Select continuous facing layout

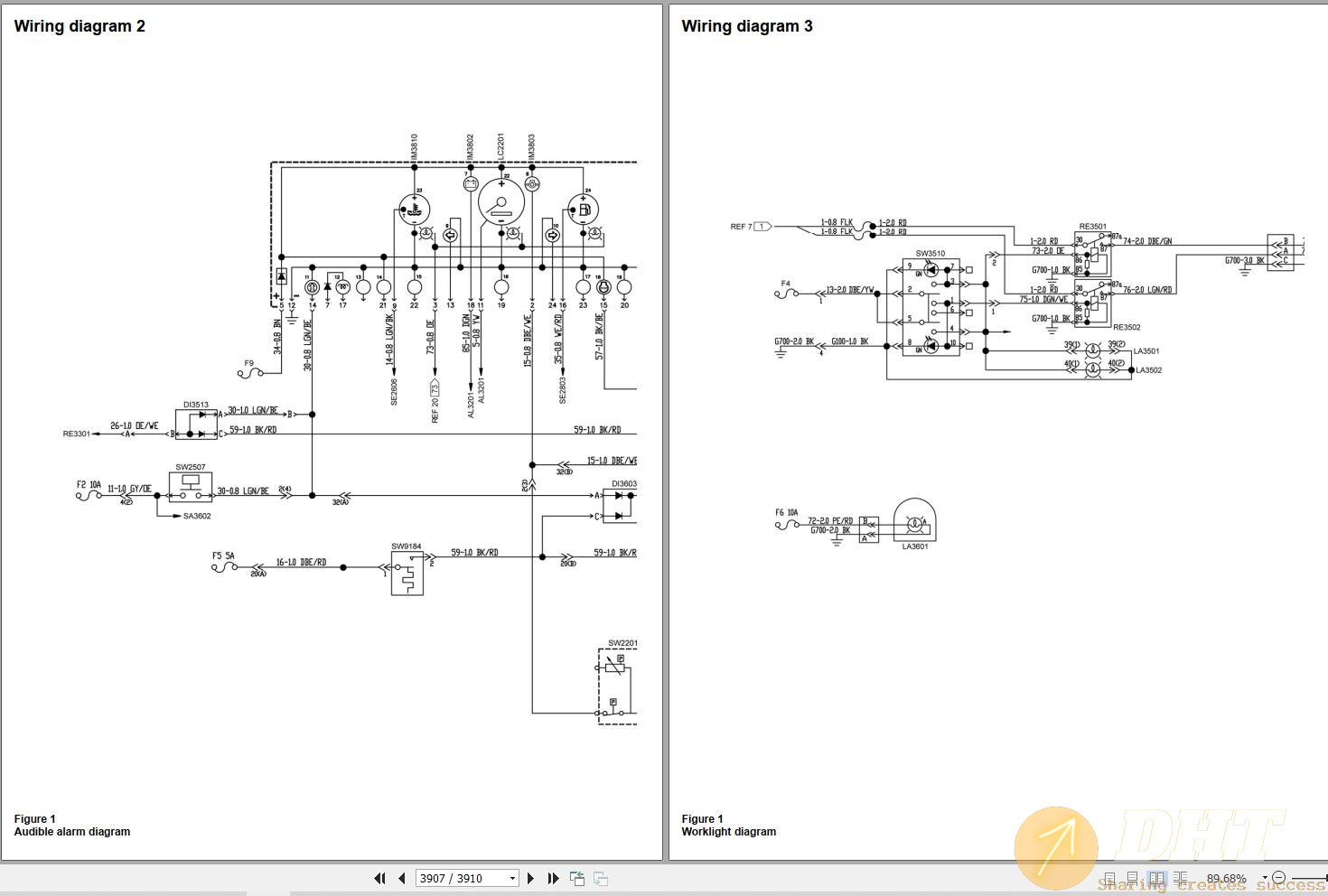(x=1180, y=878)
